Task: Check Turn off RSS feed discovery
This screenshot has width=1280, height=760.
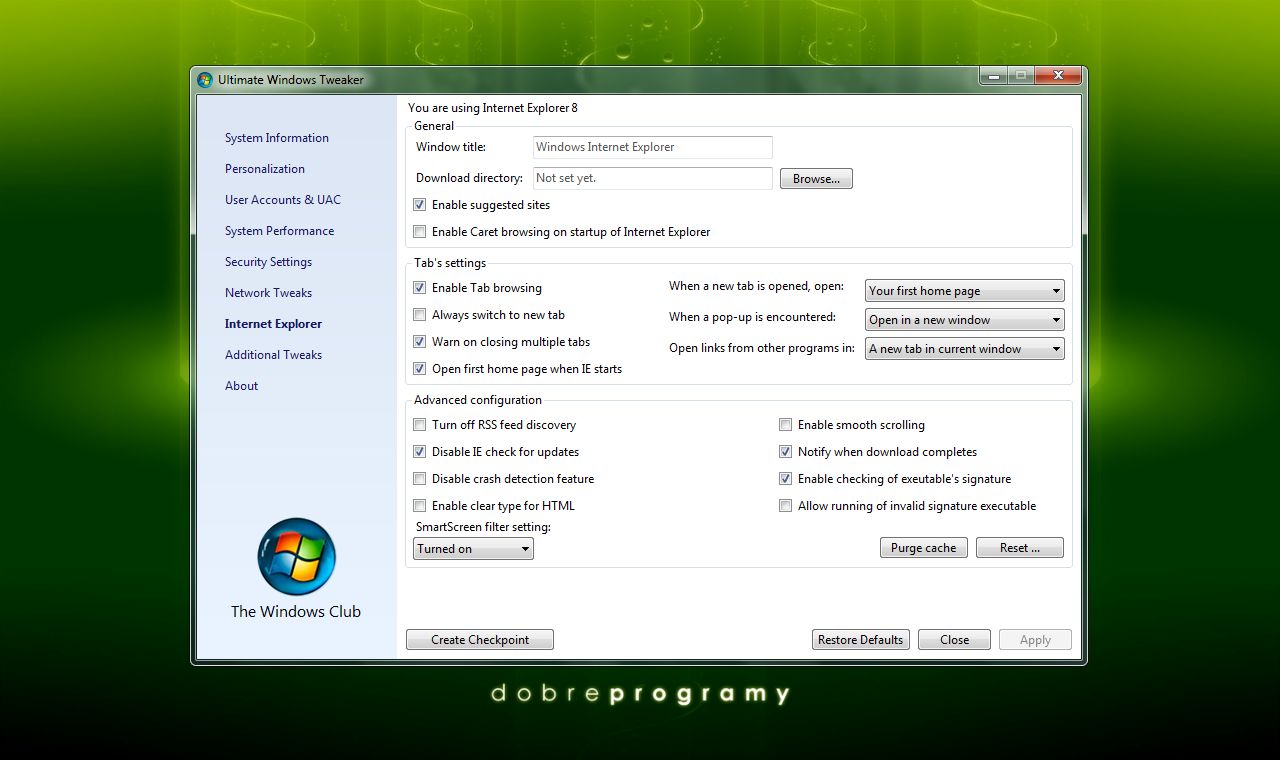Action: click(420, 425)
